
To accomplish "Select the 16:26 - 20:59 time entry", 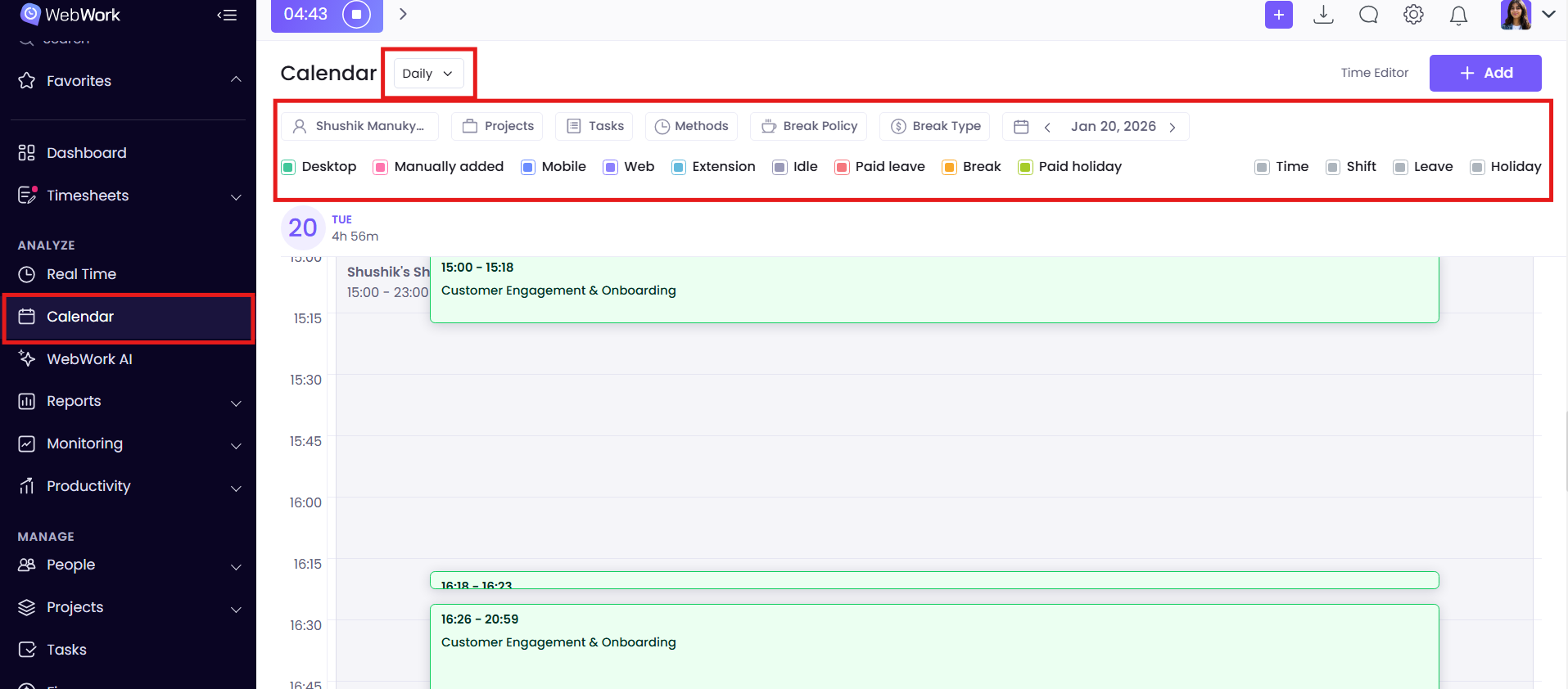I will [x=933, y=642].
